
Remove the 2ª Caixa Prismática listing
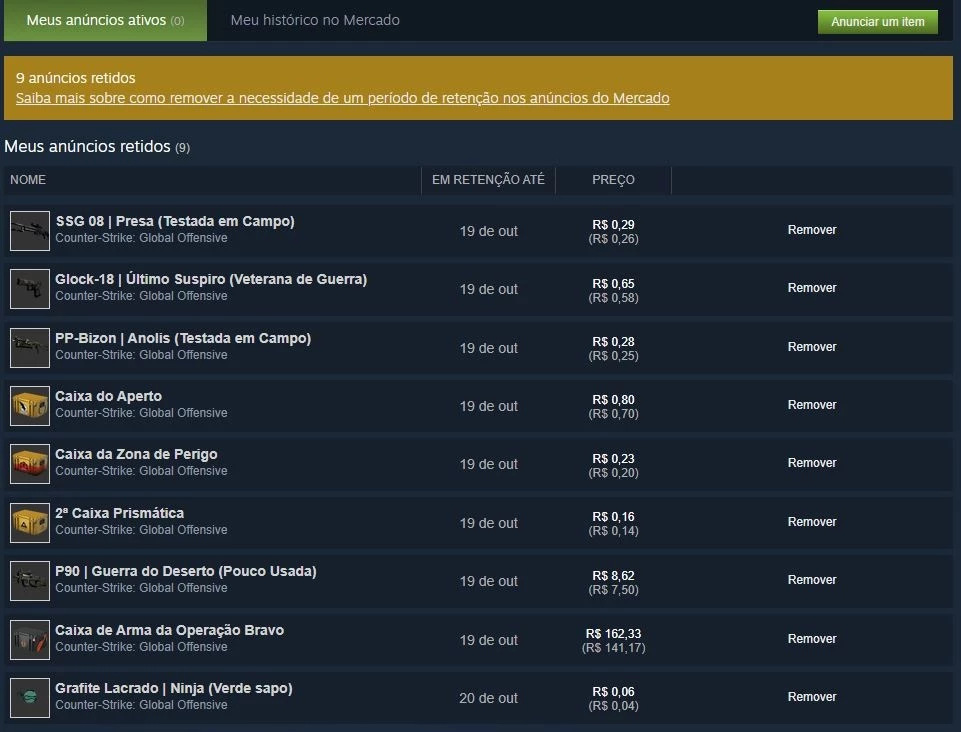[x=811, y=522]
